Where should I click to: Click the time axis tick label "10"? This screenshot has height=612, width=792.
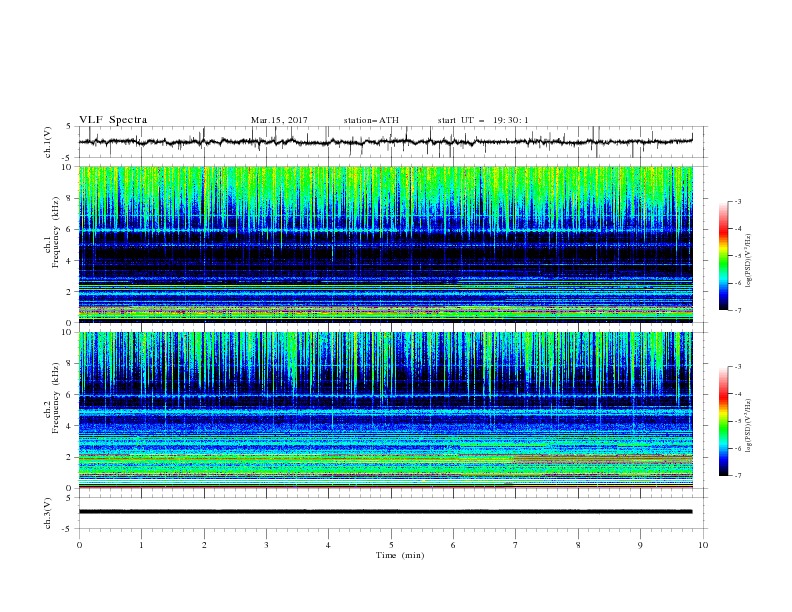pos(703,545)
